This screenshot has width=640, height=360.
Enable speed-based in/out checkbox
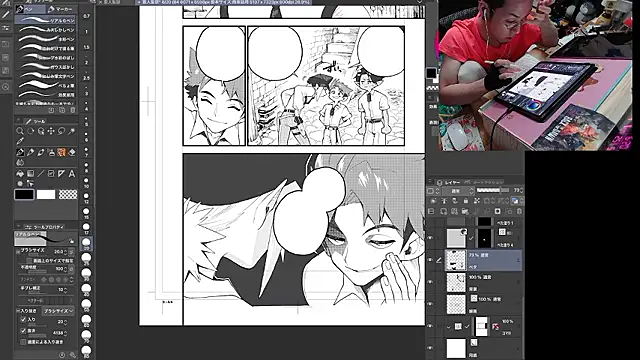coord(23,342)
